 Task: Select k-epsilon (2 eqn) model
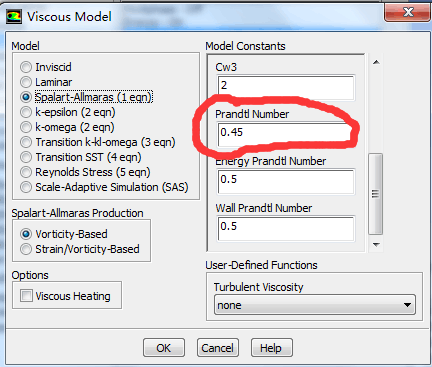[26, 112]
